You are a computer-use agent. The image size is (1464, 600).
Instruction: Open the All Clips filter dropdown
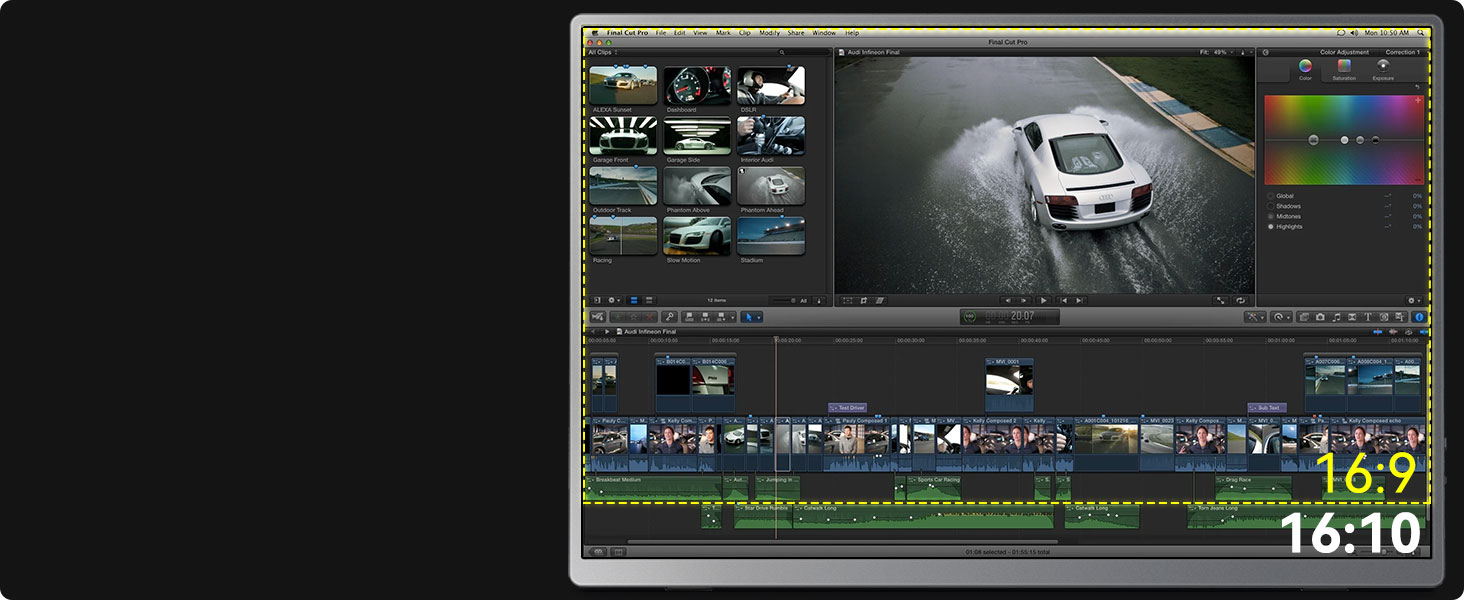(603, 52)
